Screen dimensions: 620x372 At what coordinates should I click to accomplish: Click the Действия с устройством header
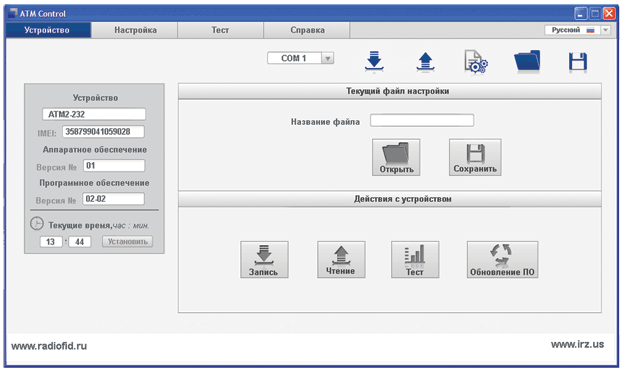point(390,199)
